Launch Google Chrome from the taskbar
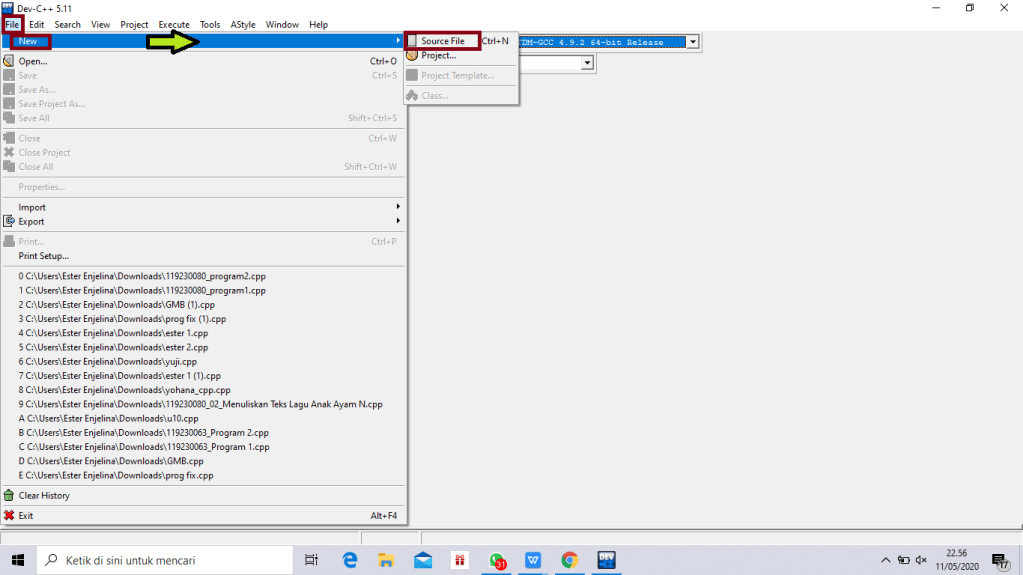Image resolution: width=1023 pixels, height=575 pixels. pyautogui.click(x=569, y=560)
